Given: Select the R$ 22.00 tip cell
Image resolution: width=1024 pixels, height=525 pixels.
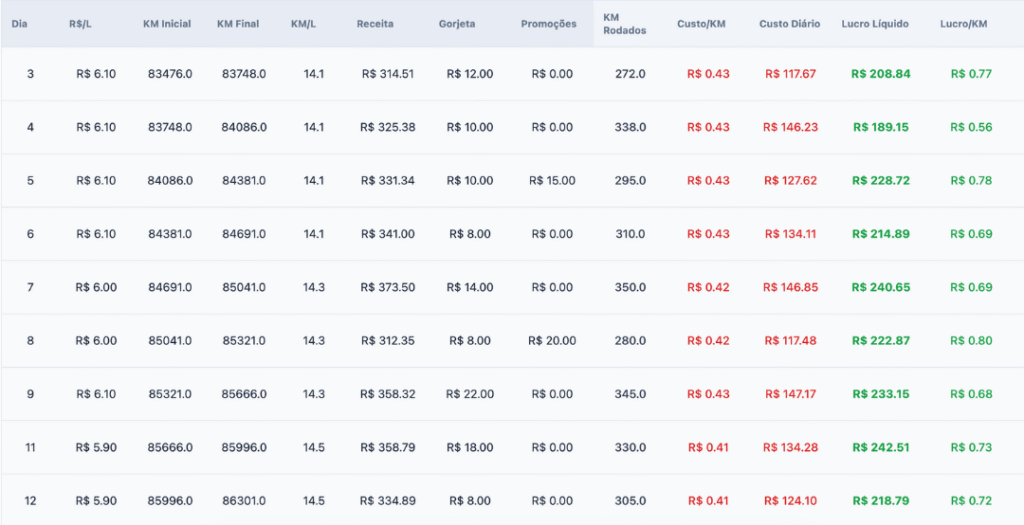Looking at the screenshot, I should pos(470,394).
